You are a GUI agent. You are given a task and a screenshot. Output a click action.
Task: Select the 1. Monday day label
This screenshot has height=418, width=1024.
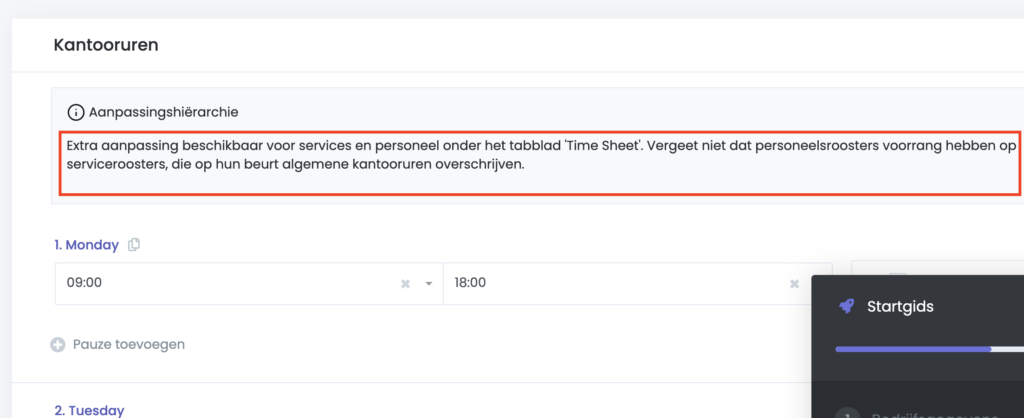(x=86, y=245)
